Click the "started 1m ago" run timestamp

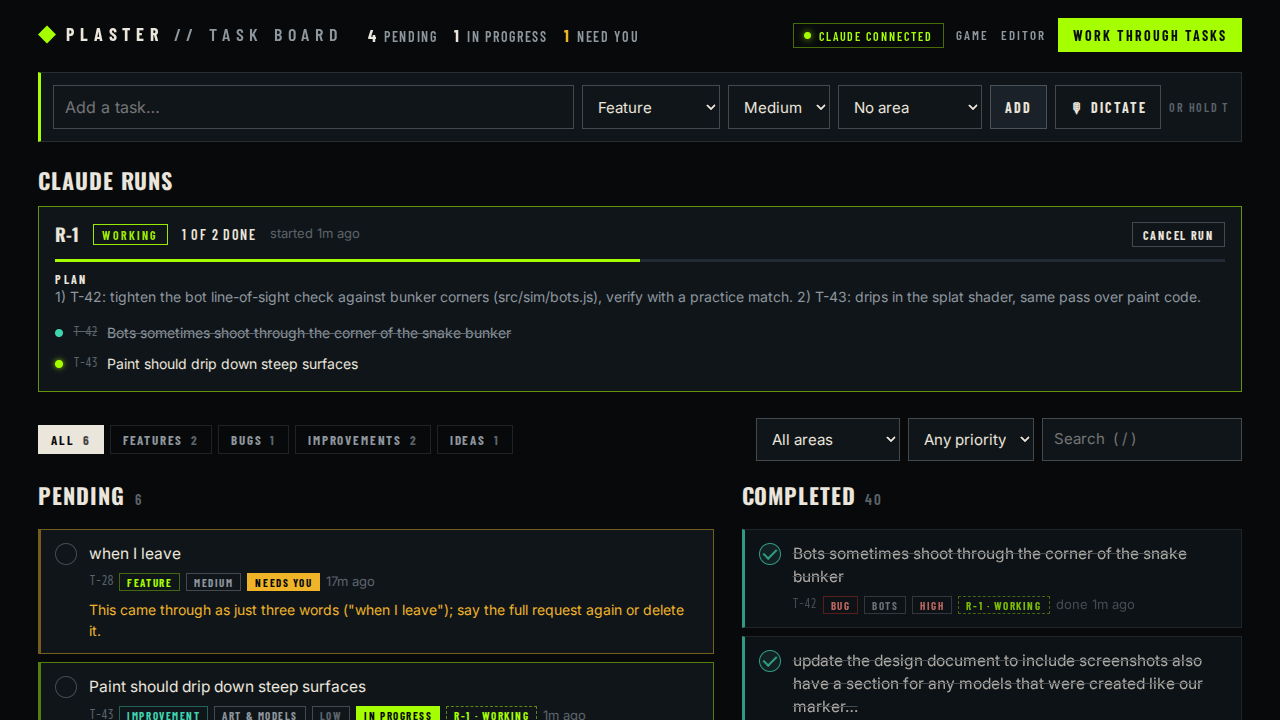(x=315, y=234)
